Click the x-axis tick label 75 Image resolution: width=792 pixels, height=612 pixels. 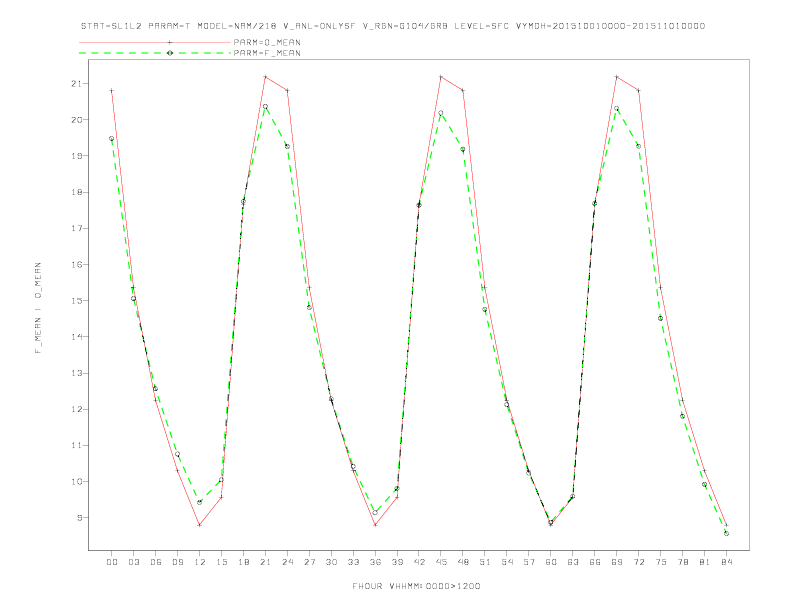point(661,562)
